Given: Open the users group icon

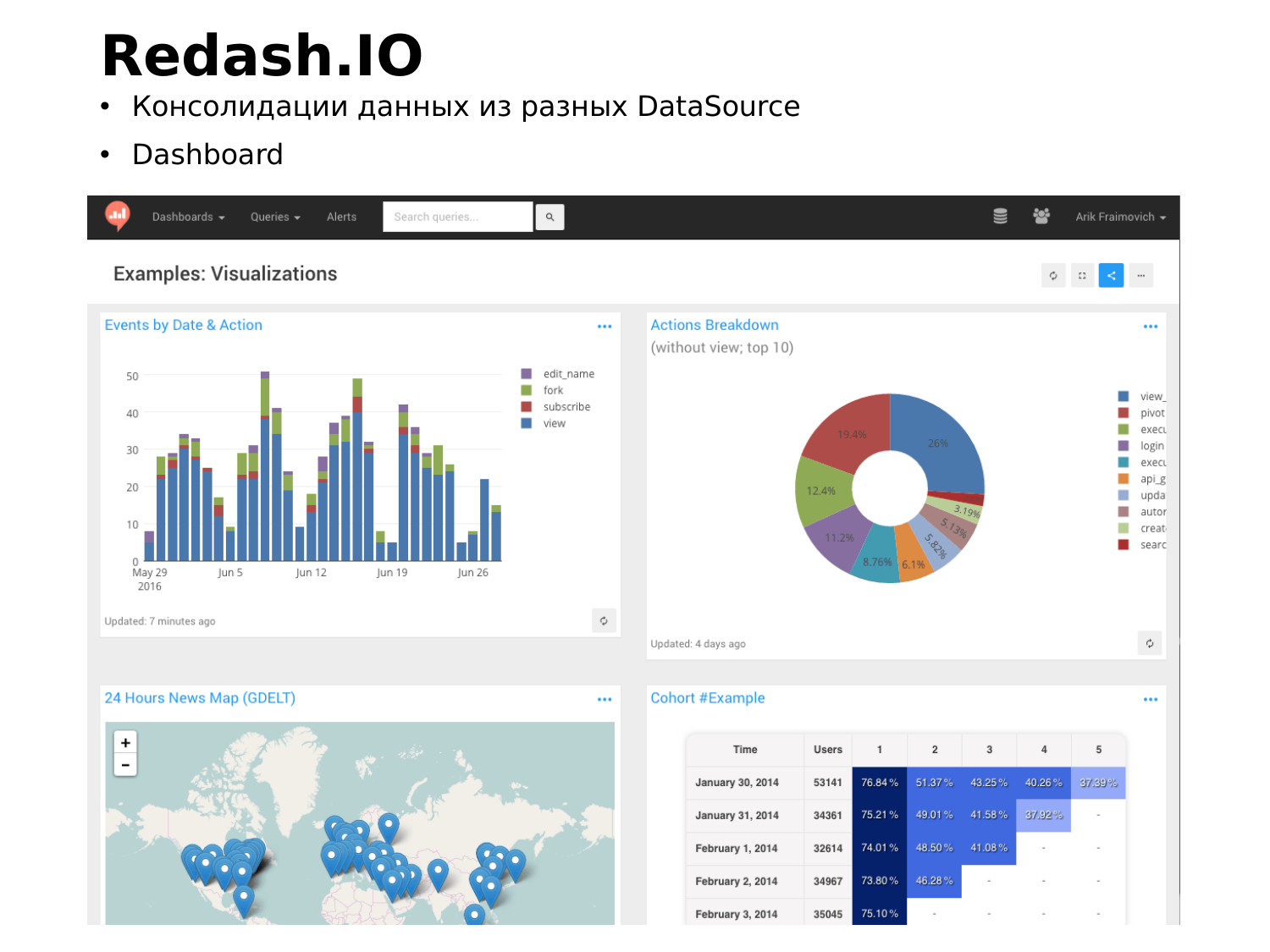Looking at the screenshot, I should [x=1041, y=217].
